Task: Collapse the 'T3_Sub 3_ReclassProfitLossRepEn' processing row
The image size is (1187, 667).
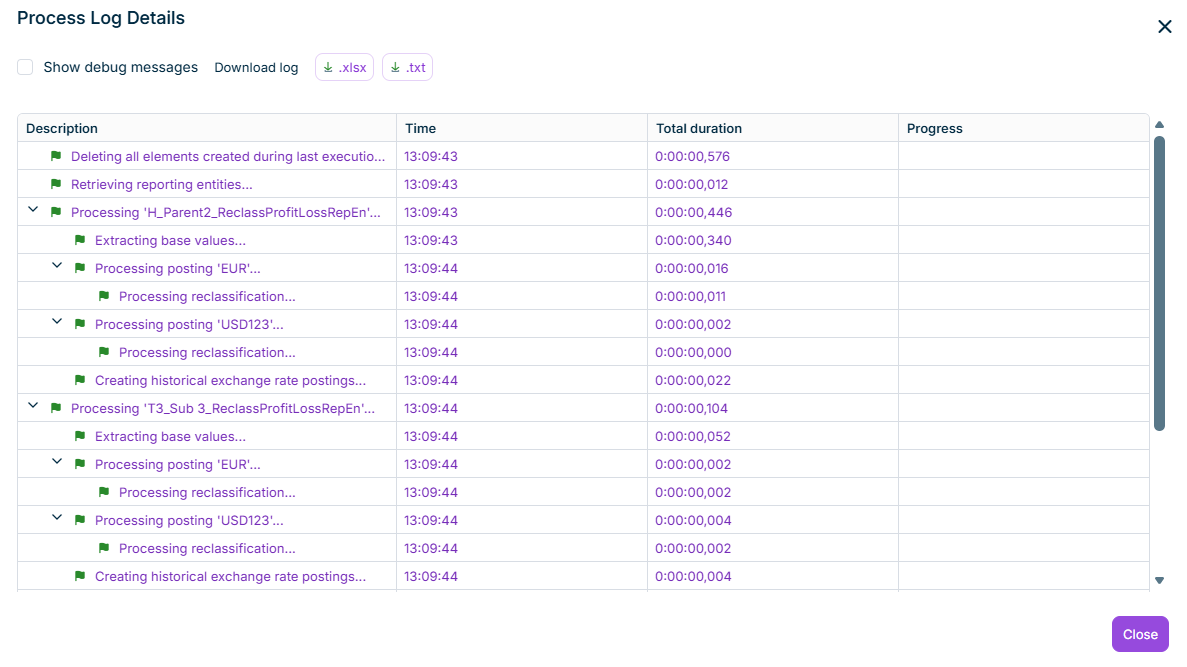Action: (x=33, y=406)
